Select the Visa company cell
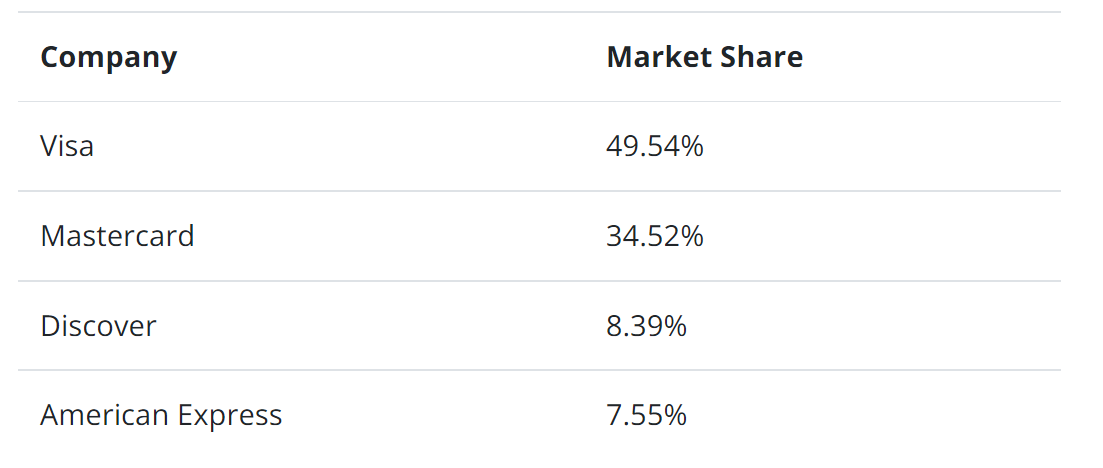1103x468 pixels. (x=67, y=146)
